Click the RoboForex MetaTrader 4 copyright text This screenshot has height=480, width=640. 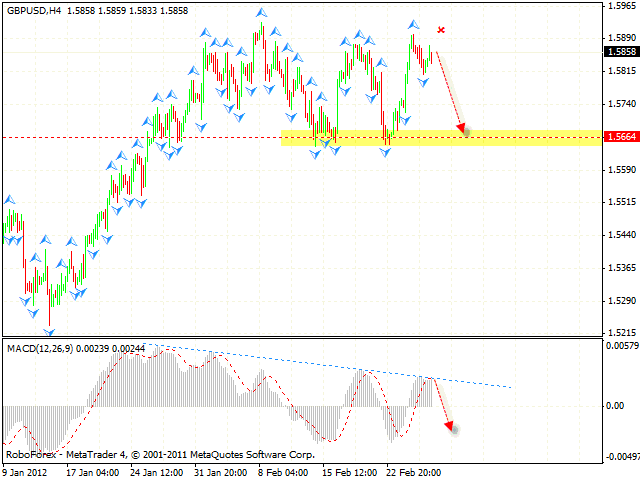(160, 454)
